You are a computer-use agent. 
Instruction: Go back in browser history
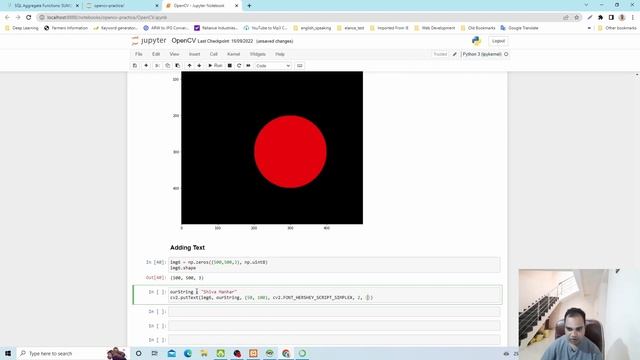click(7, 18)
